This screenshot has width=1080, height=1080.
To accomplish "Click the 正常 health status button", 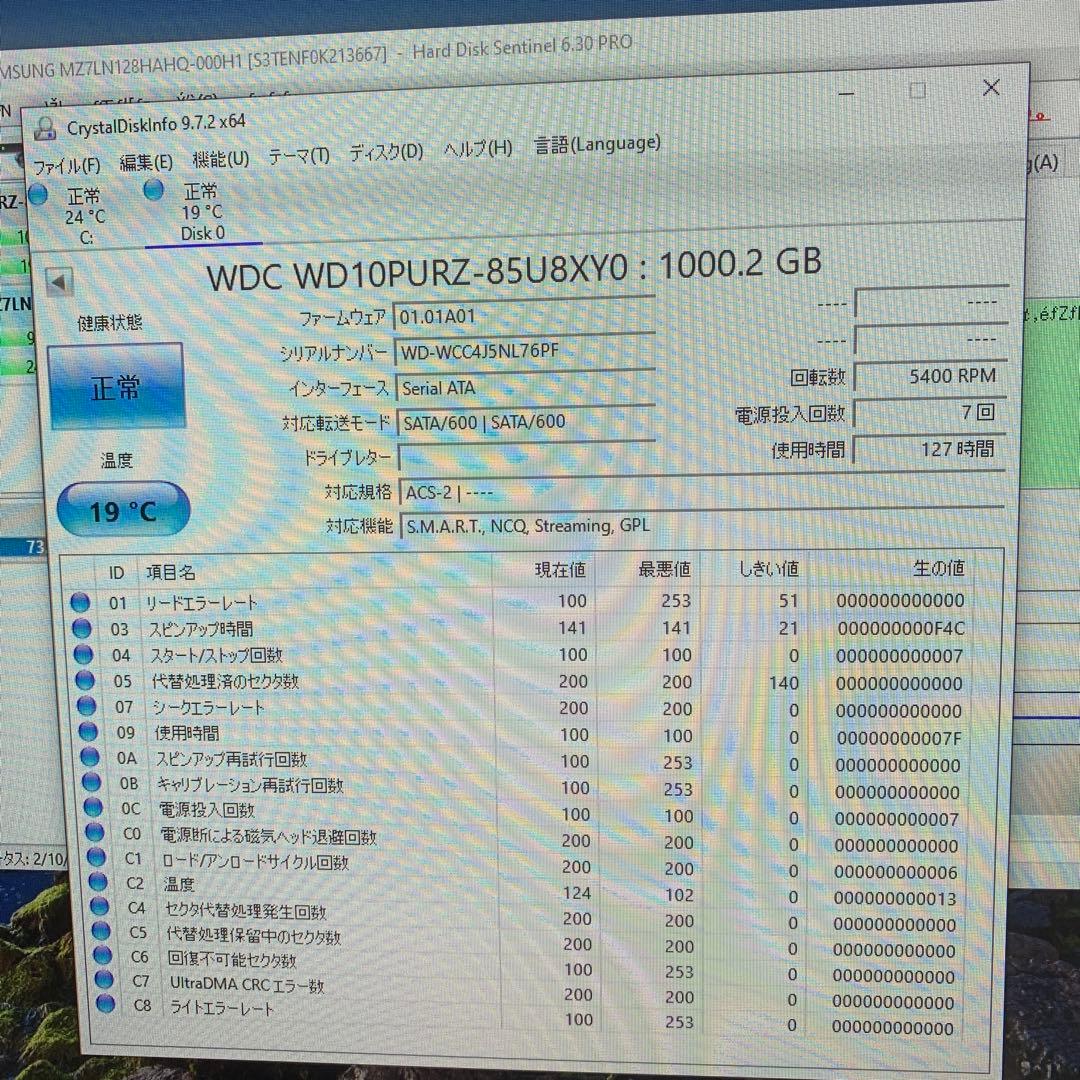I will 117,385.
